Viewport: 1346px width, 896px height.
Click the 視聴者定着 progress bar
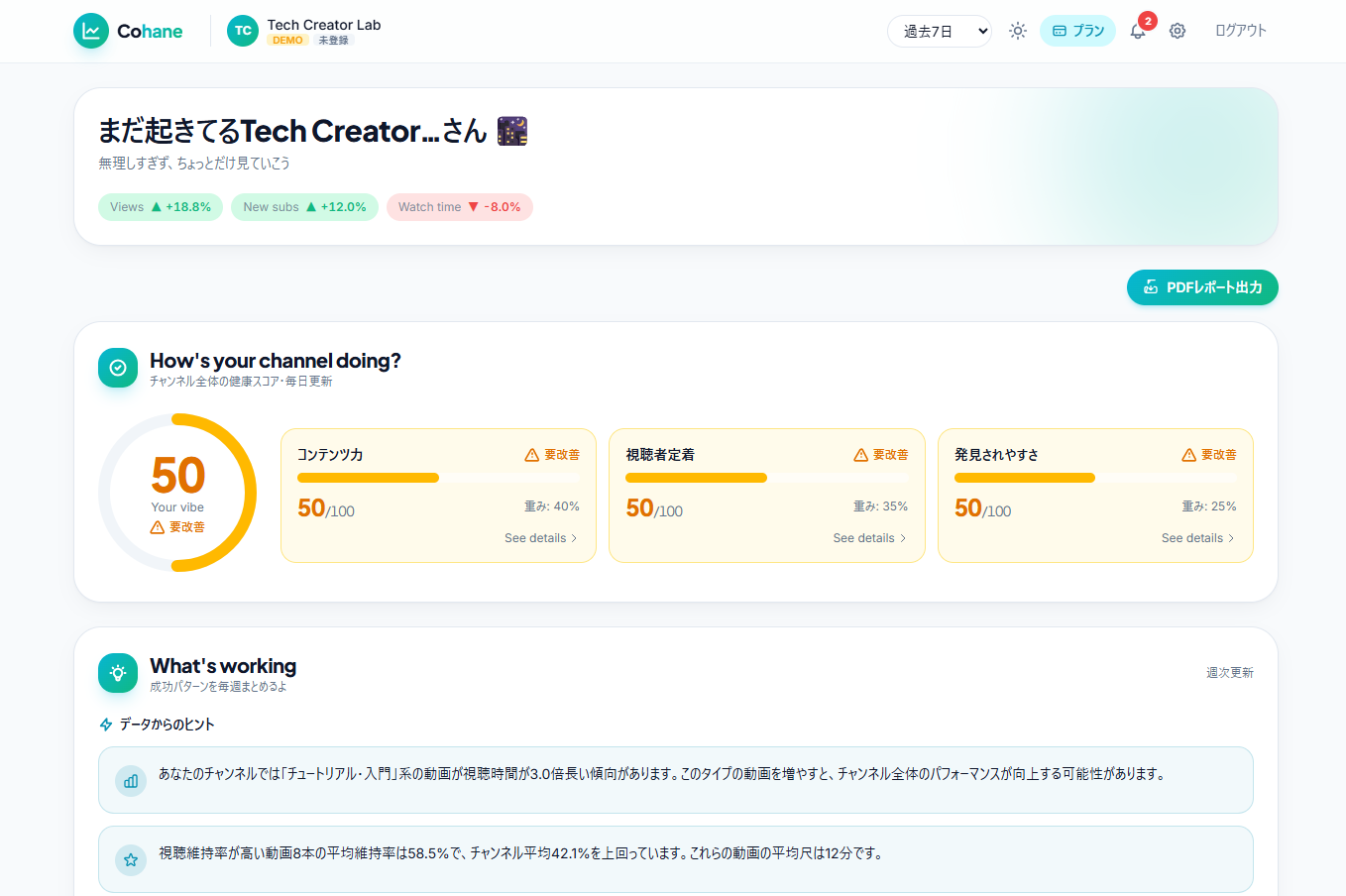click(766, 478)
